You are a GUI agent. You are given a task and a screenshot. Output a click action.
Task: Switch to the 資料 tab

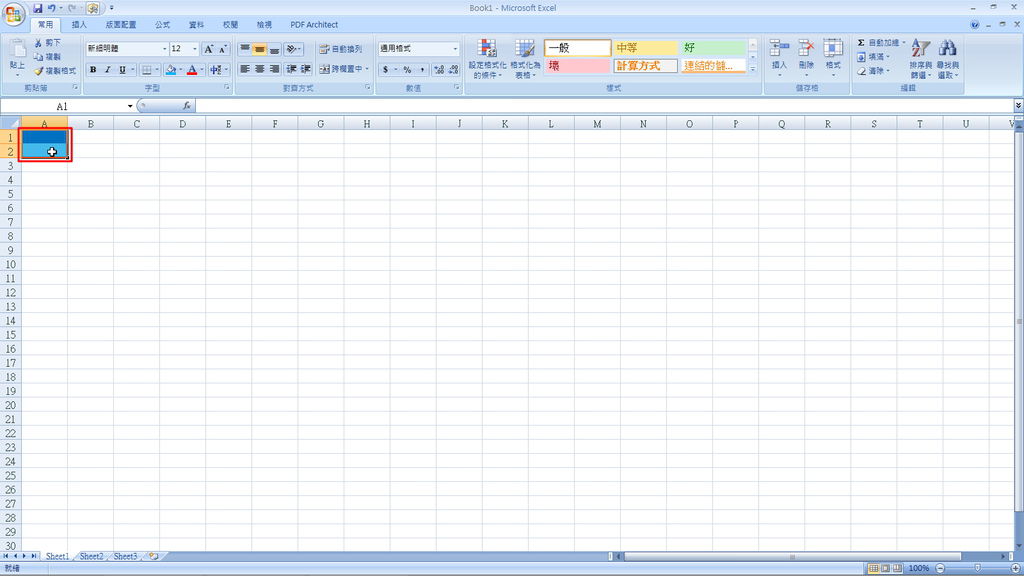tap(197, 25)
